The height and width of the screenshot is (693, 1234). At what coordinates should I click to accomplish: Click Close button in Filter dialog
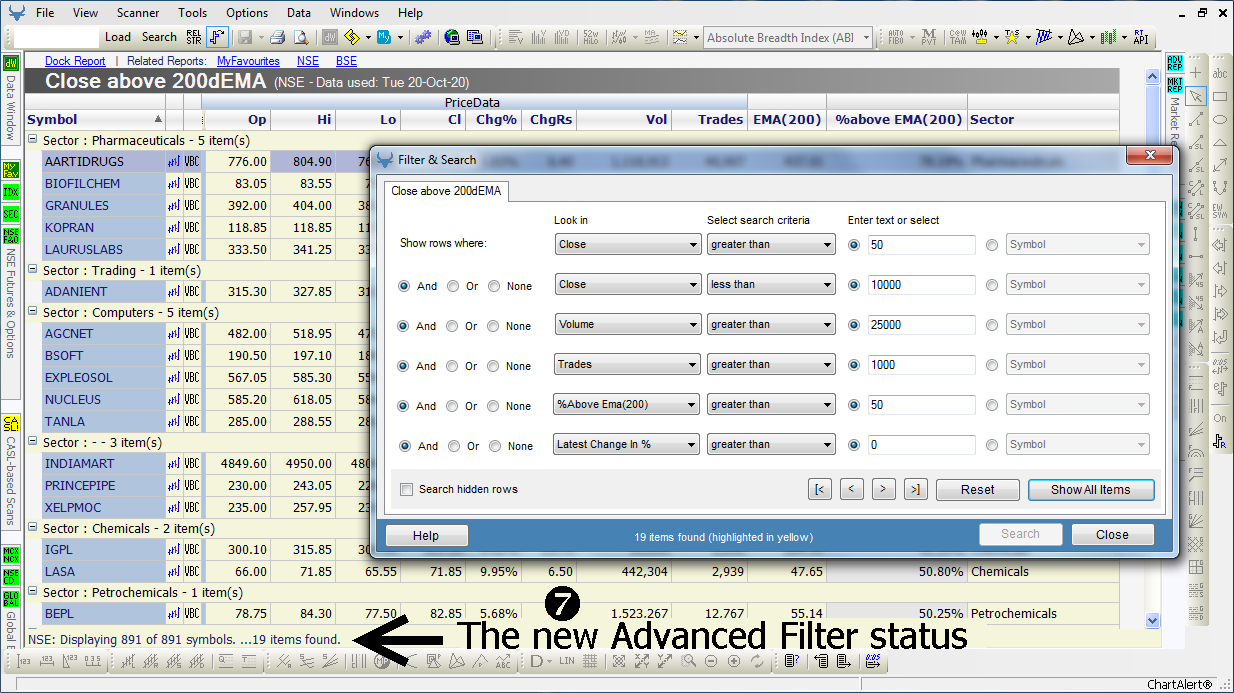click(x=1112, y=534)
